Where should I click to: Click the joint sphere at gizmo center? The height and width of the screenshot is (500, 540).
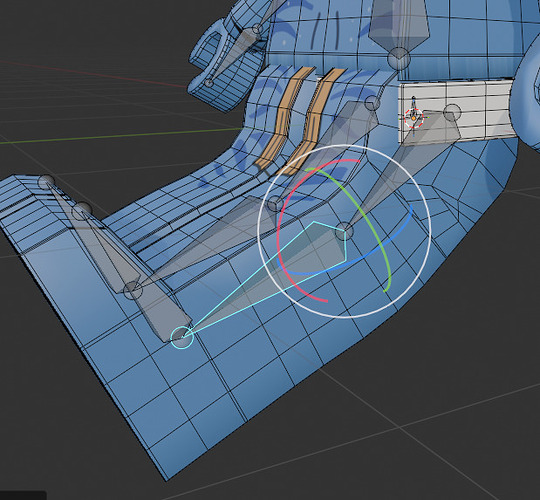(344, 231)
